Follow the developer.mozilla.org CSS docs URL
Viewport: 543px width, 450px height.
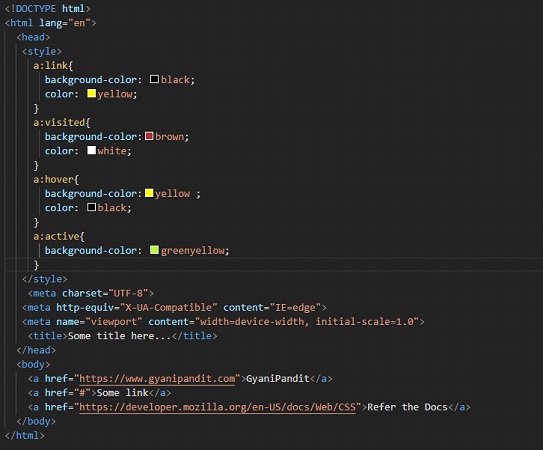[217, 407]
